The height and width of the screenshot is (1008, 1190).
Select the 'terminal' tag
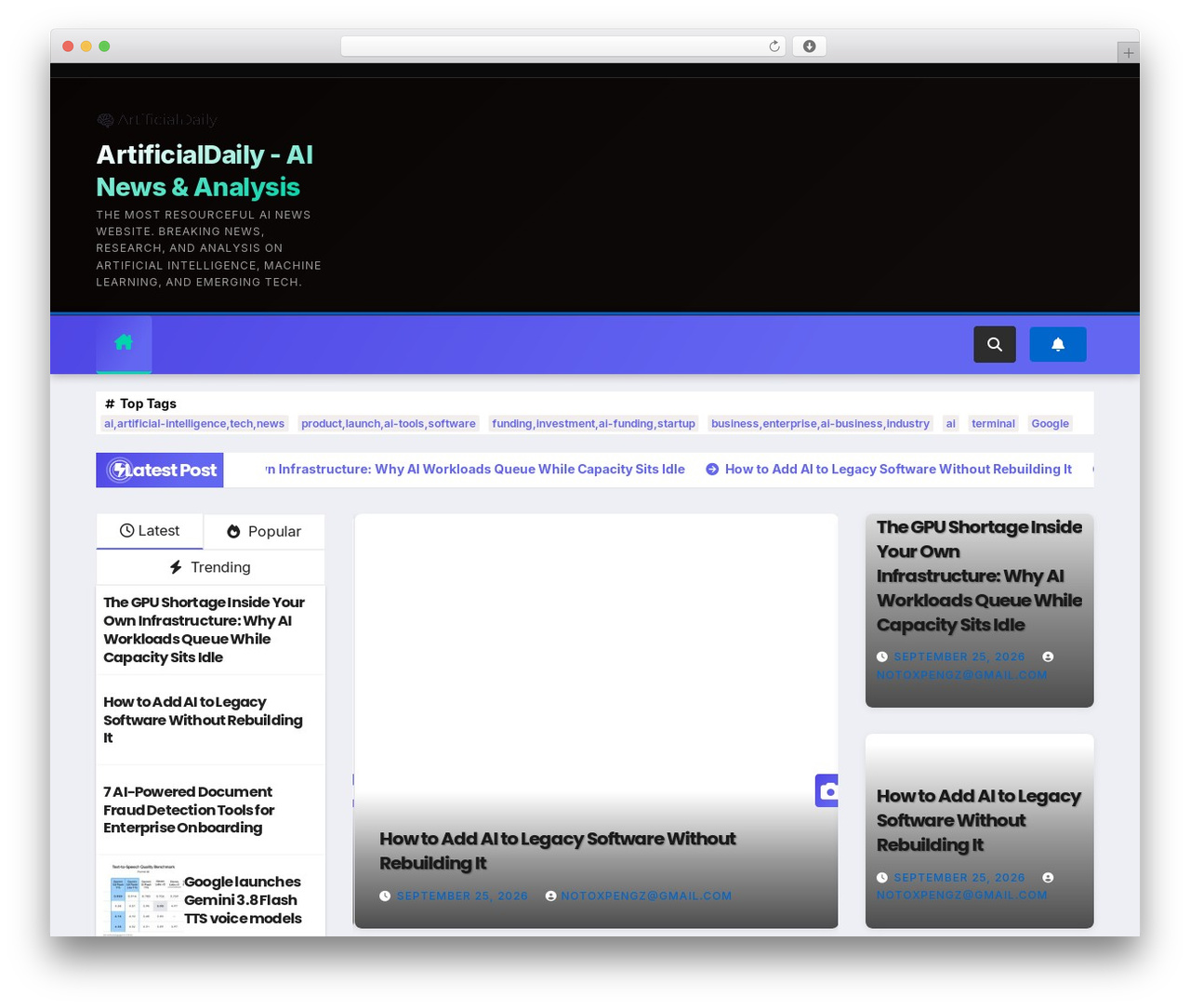[993, 424]
